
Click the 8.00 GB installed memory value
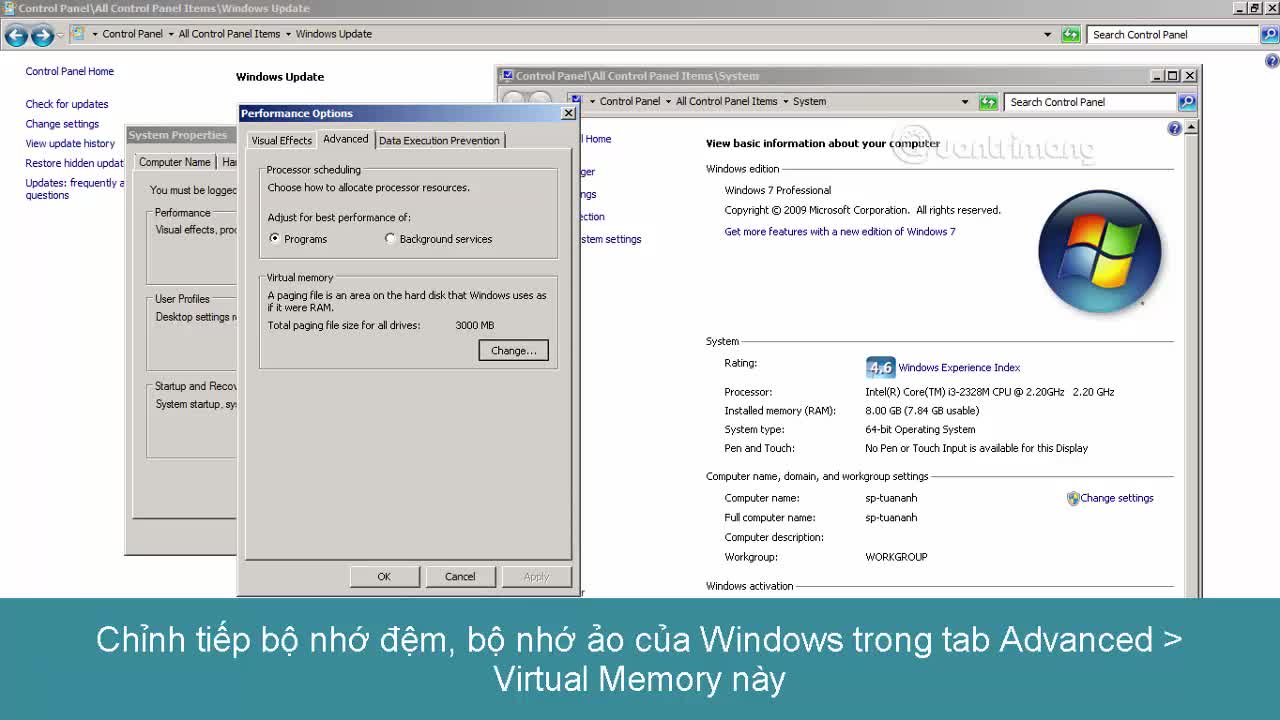pyautogui.click(x=922, y=411)
